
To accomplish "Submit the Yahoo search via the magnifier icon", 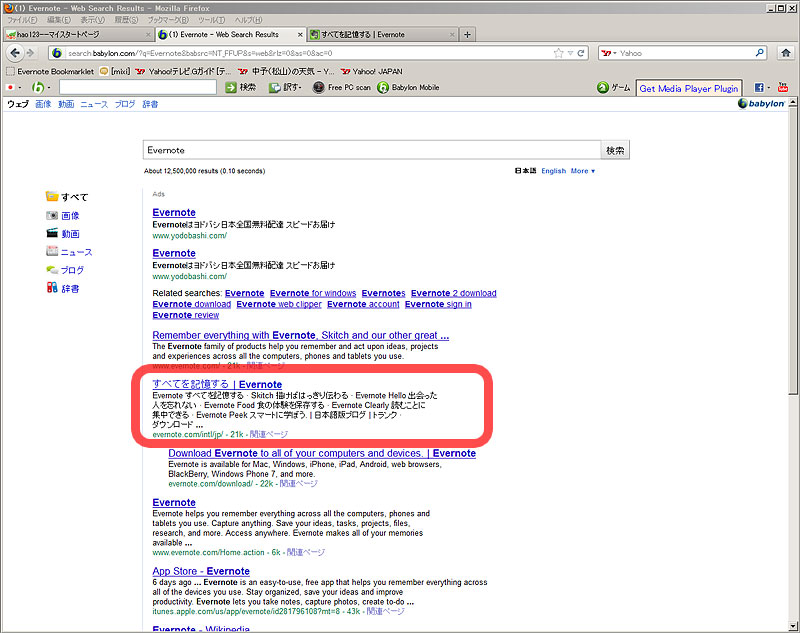I will [x=759, y=53].
